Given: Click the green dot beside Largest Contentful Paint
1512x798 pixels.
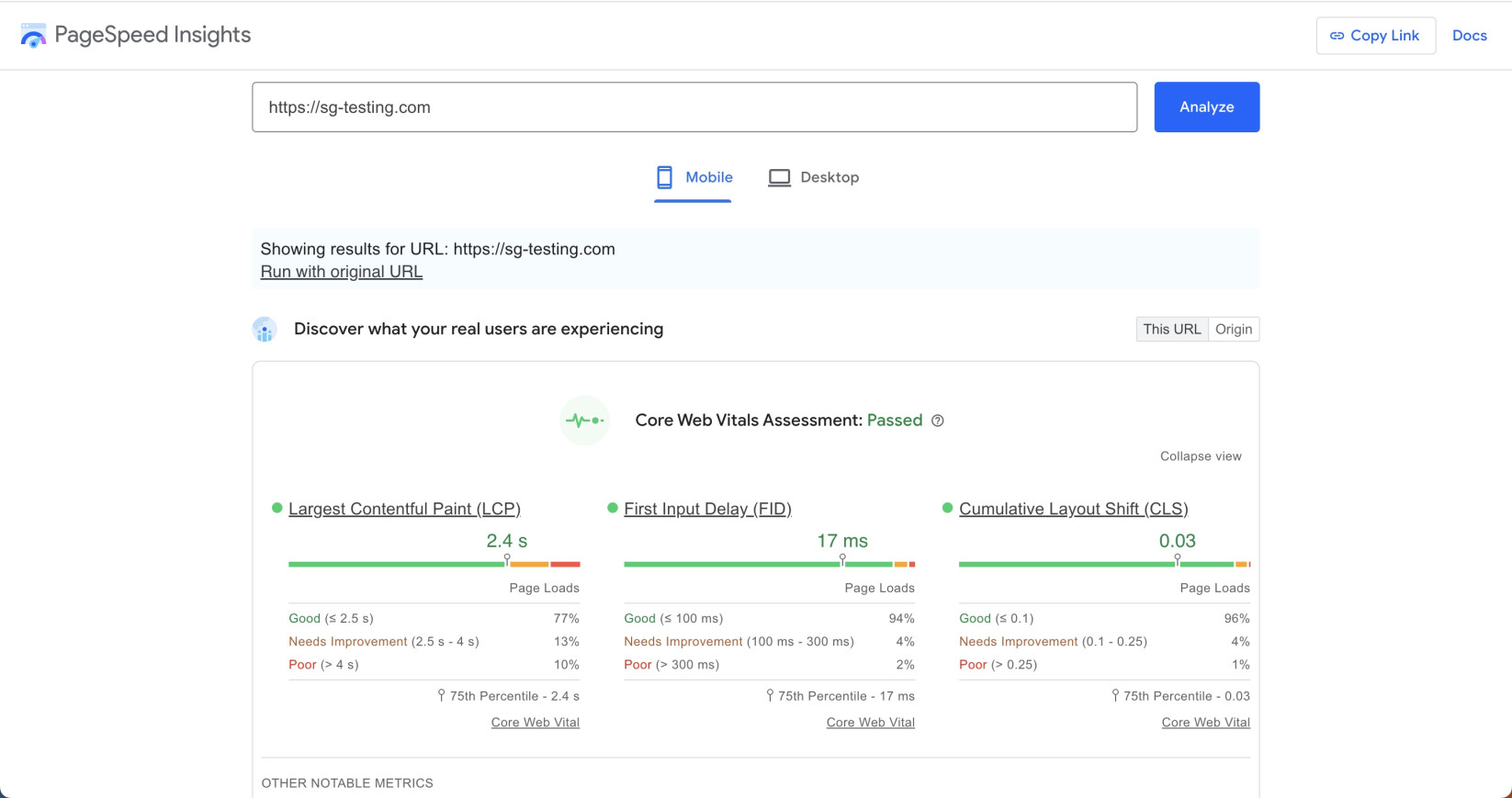Looking at the screenshot, I should [276, 508].
